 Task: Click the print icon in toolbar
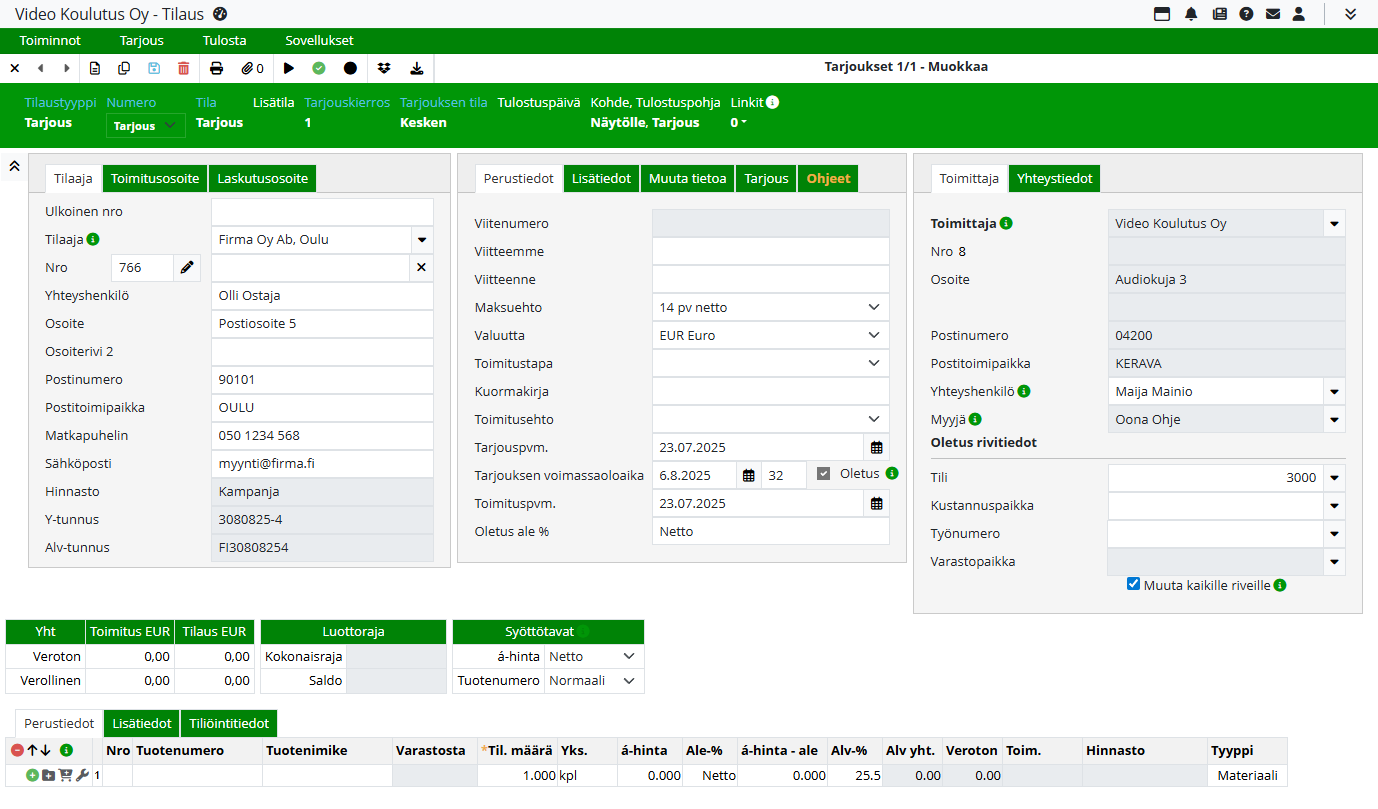[216, 68]
